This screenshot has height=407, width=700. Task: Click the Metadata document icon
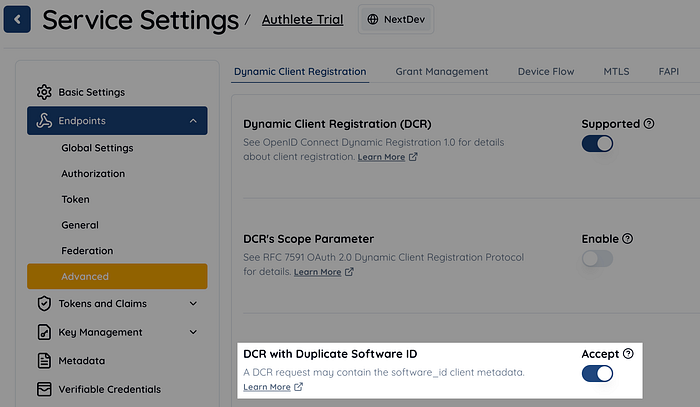coord(44,360)
